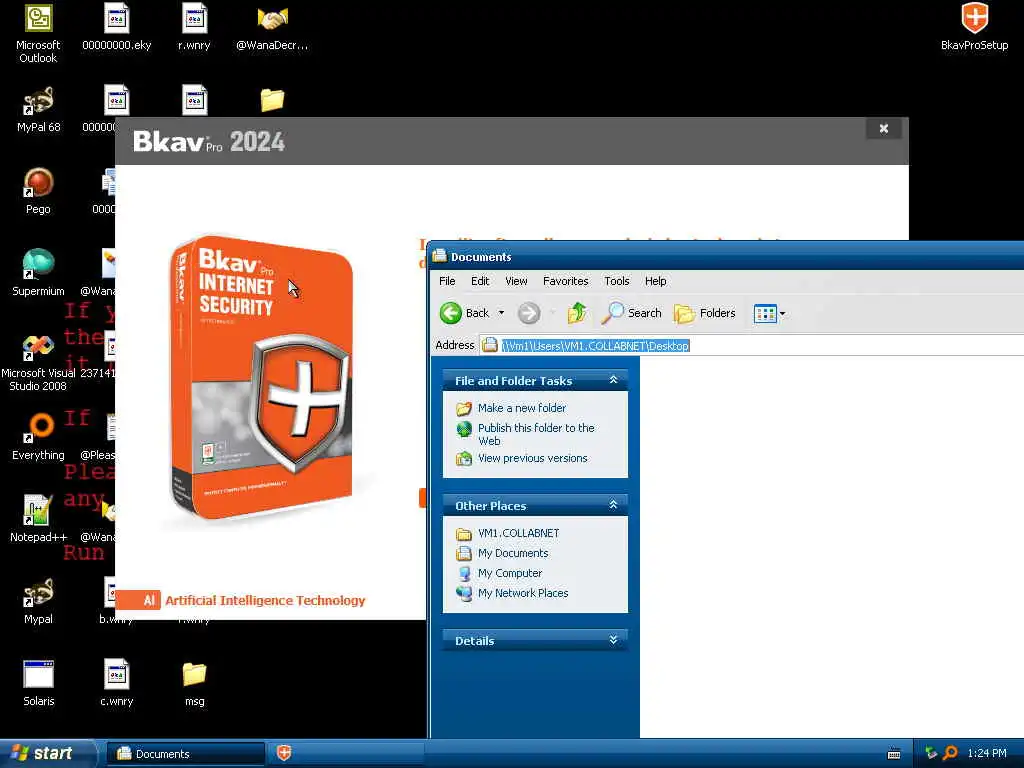Open My Network Places link
The width and height of the screenshot is (1024, 768).
click(x=523, y=593)
